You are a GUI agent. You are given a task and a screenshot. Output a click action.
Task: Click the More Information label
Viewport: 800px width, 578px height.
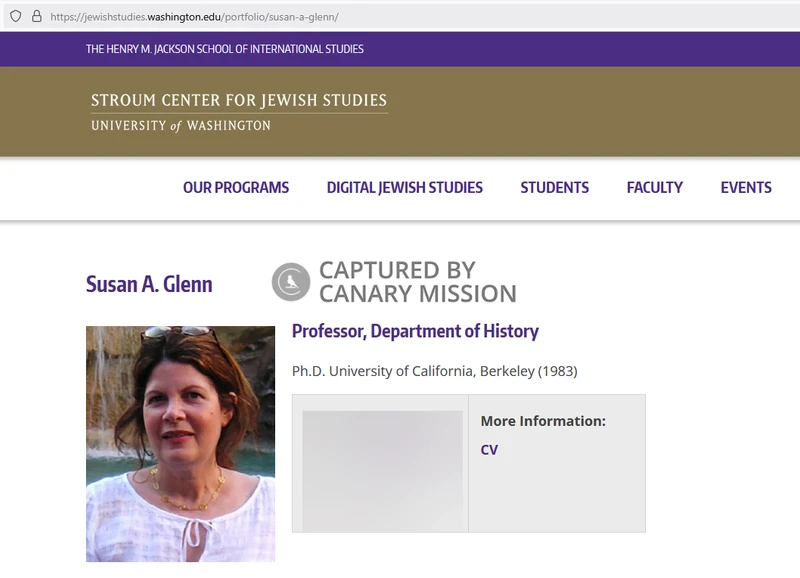click(543, 421)
